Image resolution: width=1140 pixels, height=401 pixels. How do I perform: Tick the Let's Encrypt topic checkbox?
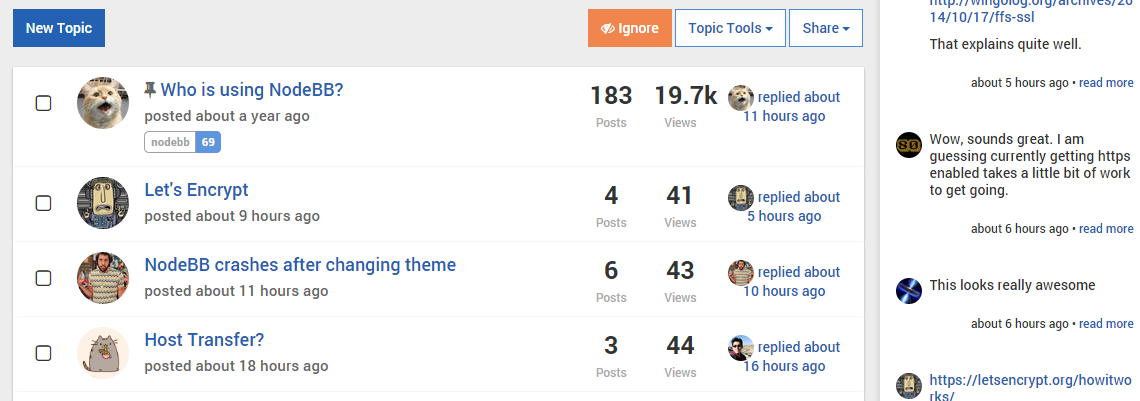pyautogui.click(x=43, y=203)
